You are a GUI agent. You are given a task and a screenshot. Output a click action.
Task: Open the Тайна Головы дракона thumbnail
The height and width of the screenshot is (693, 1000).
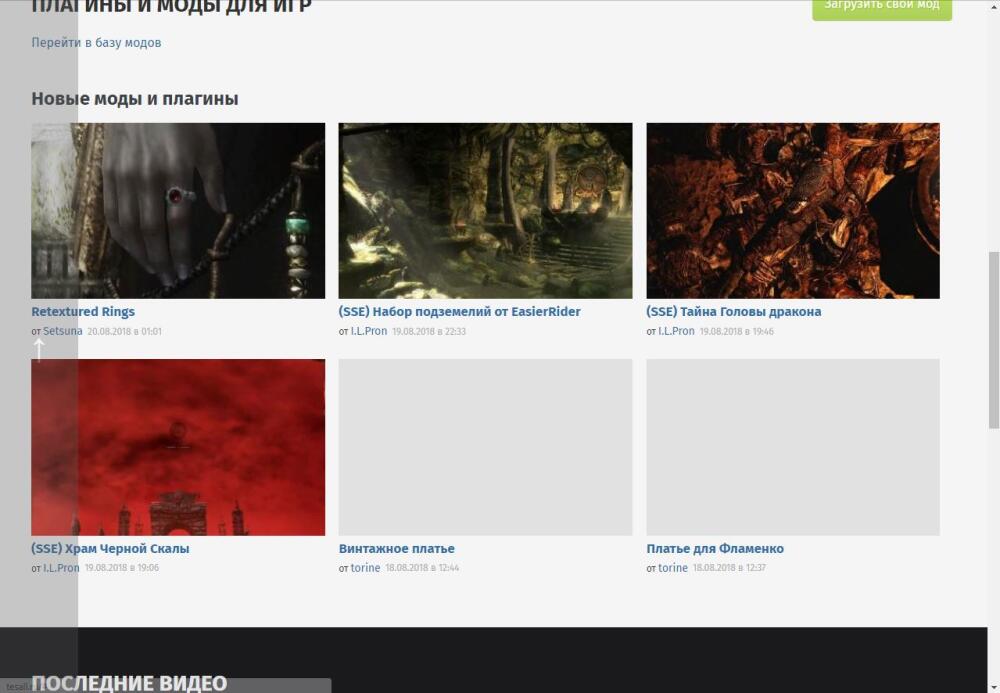(x=793, y=210)
